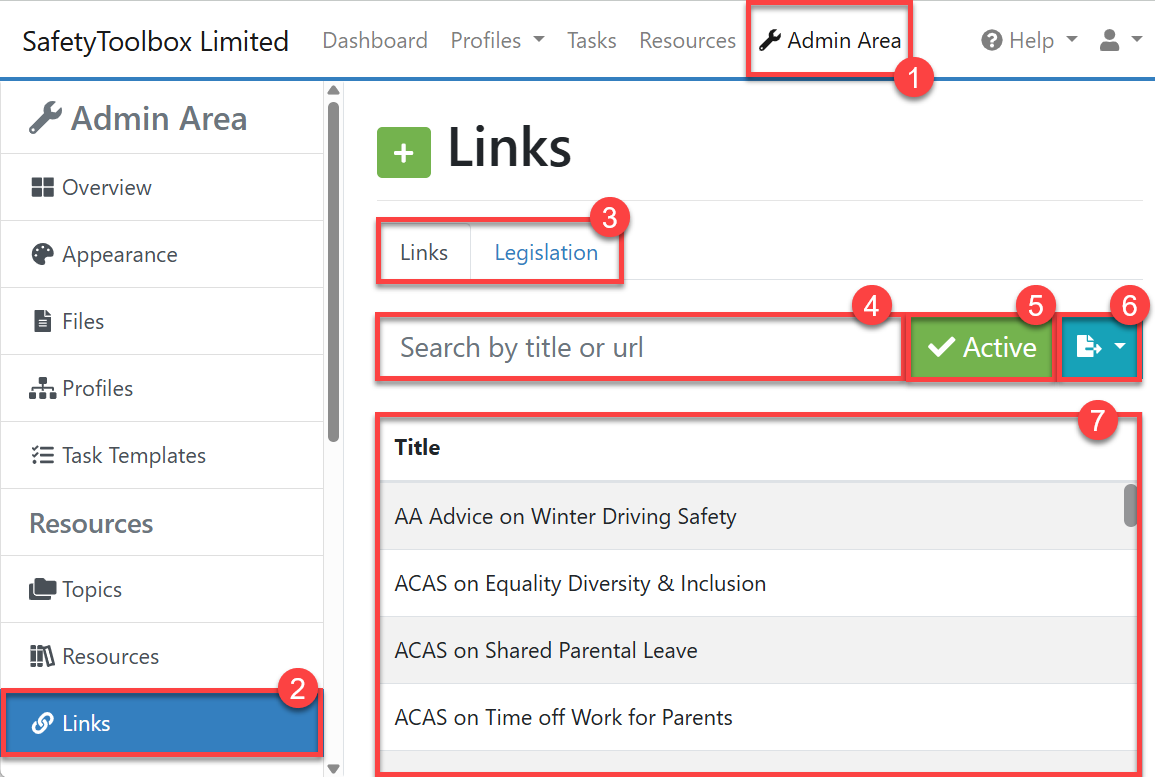The height and width of the screenshot is (777, 1155).
Task: Click the Search by title or url field
Action: [x=640, y=348]
